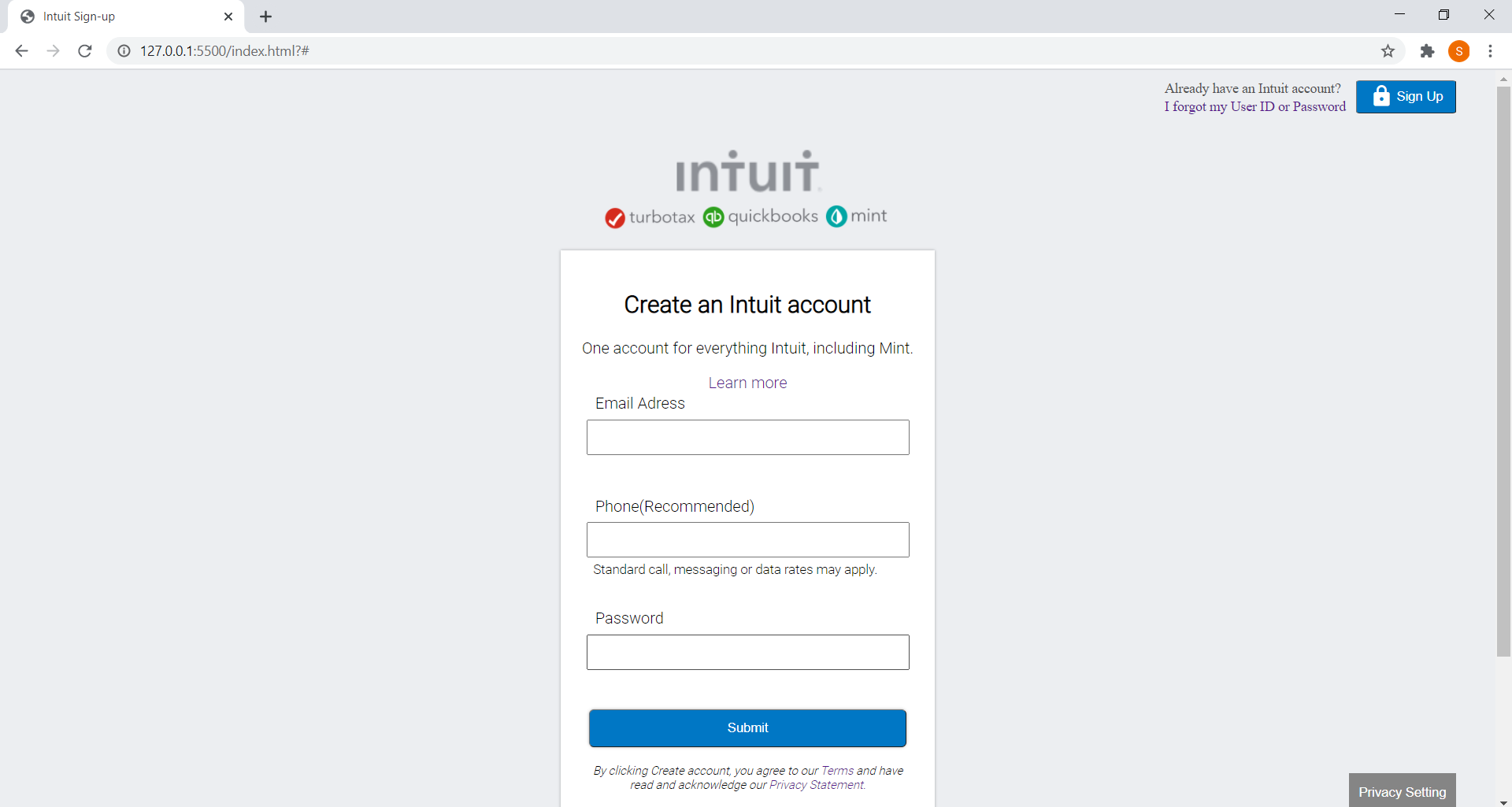
Task: Open 'Already have an Intuit account?' link
Action: (x=1252, y=88)
